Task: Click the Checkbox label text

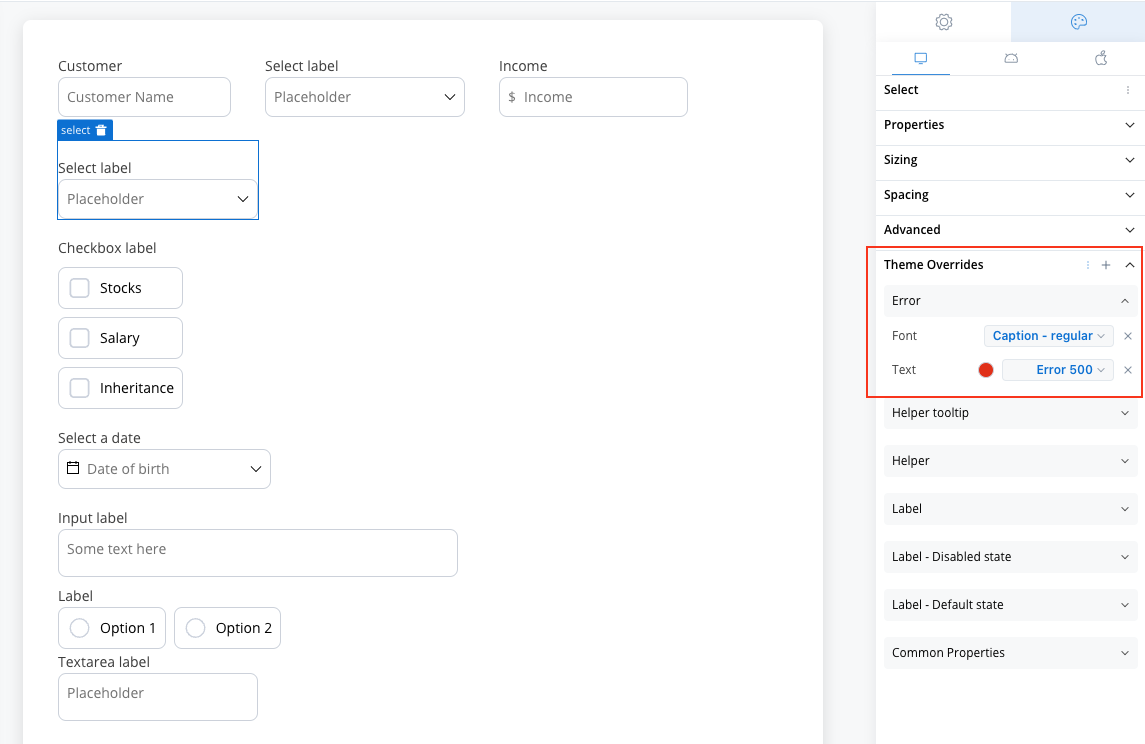Action: [x=107, y=248]
